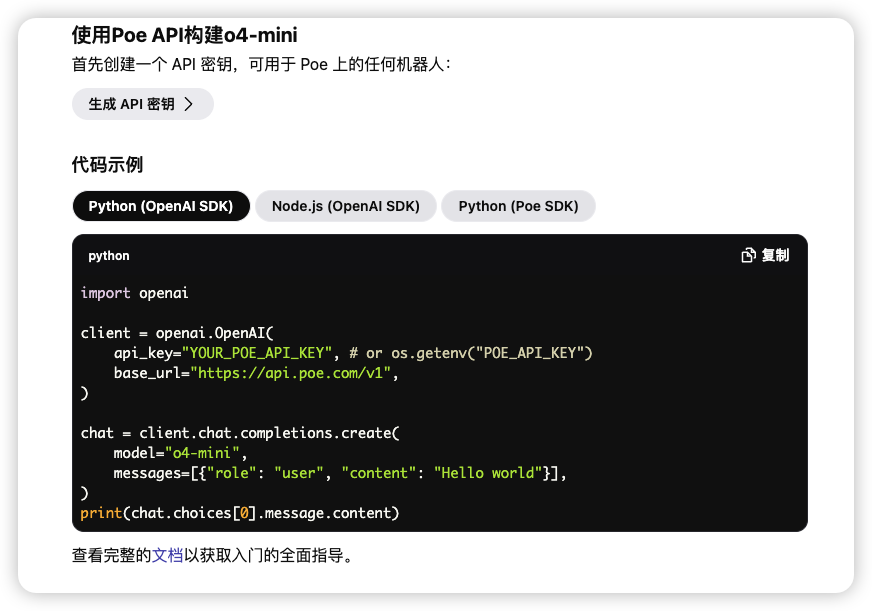Click the 复制 copy label
Viewport: 872px width, 611px height.
click(775, 255)
